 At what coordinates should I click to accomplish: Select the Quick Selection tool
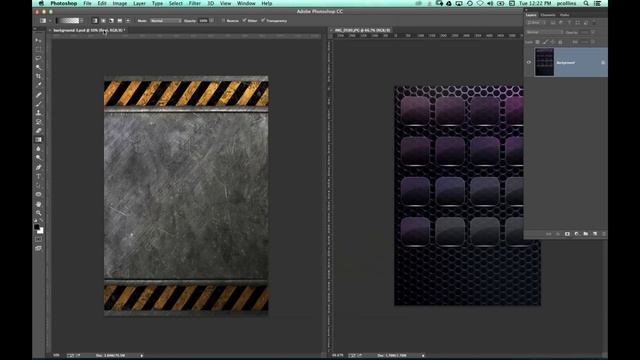coord(38,67)
